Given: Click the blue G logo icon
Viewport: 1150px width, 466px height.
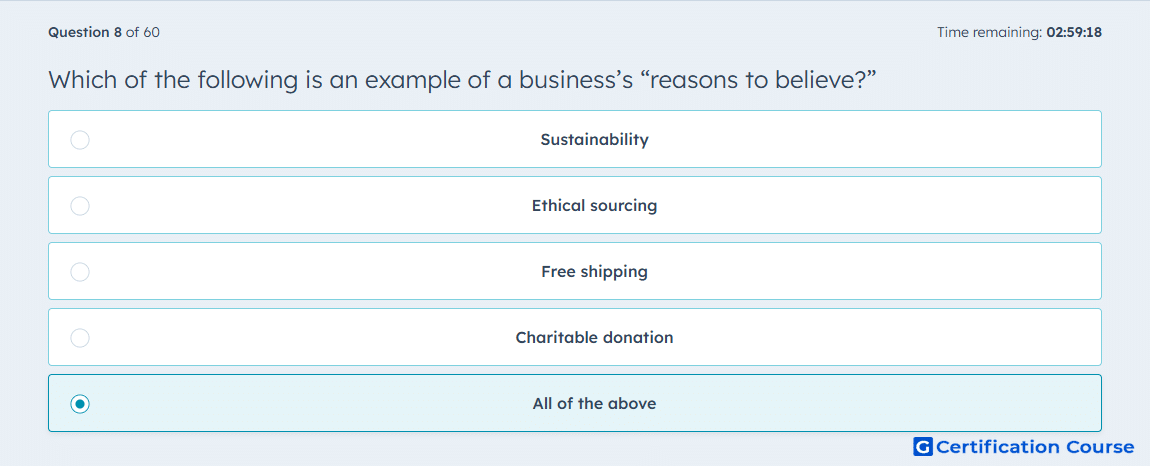Looking at the screenshot, I should (923, 447).
